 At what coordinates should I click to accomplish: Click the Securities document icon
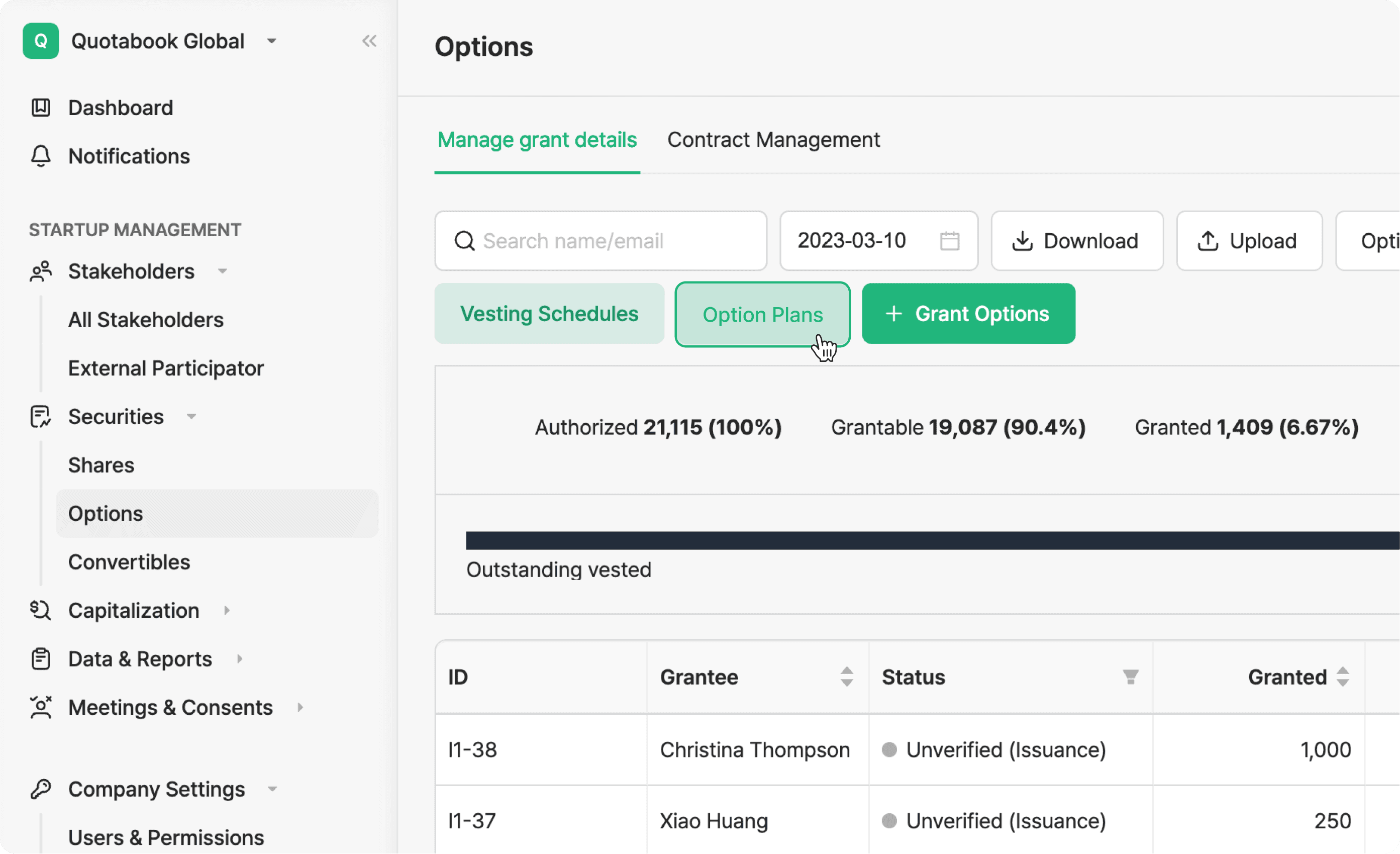point(40,416)
